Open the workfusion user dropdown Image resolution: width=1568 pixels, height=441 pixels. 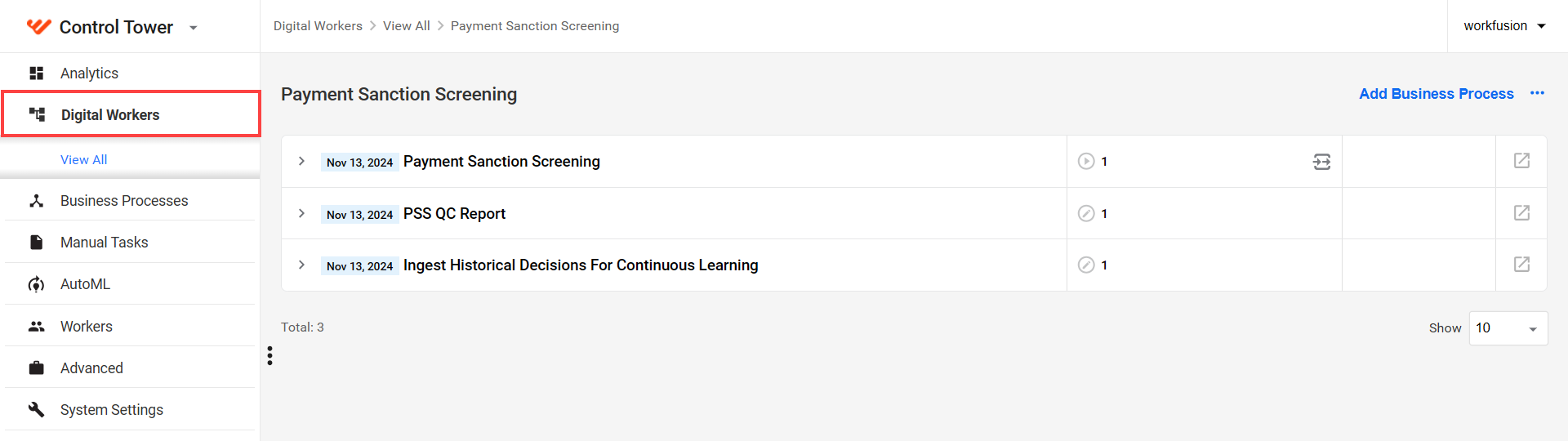pyautogui.click(x=1505, y=26)
